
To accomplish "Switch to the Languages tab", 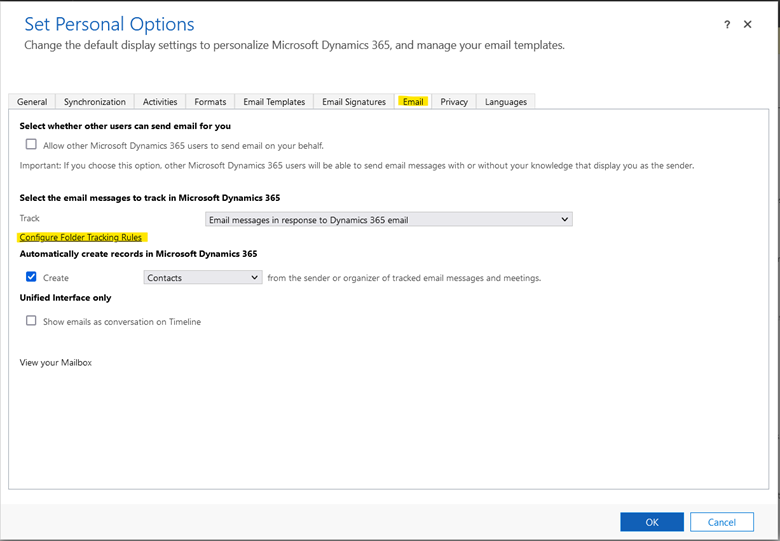I will pyautogui.click(x=506, y=102).
